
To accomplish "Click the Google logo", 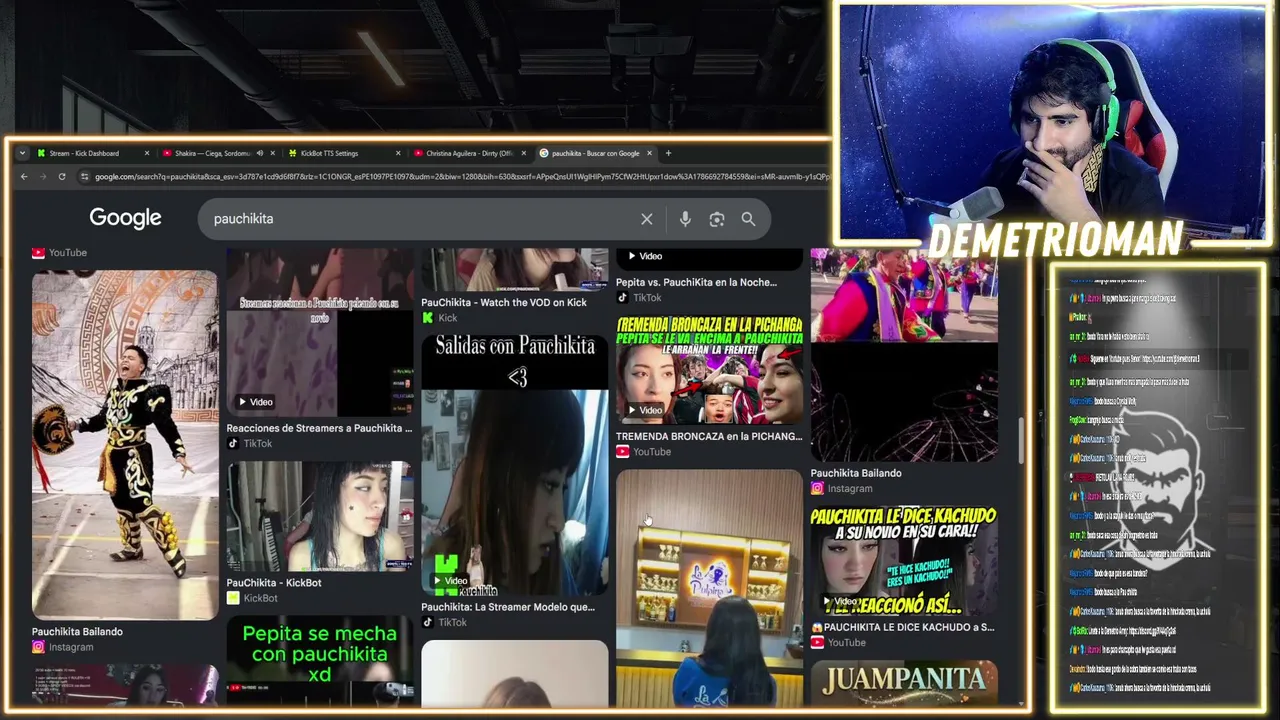I will [x=125, y=218].
